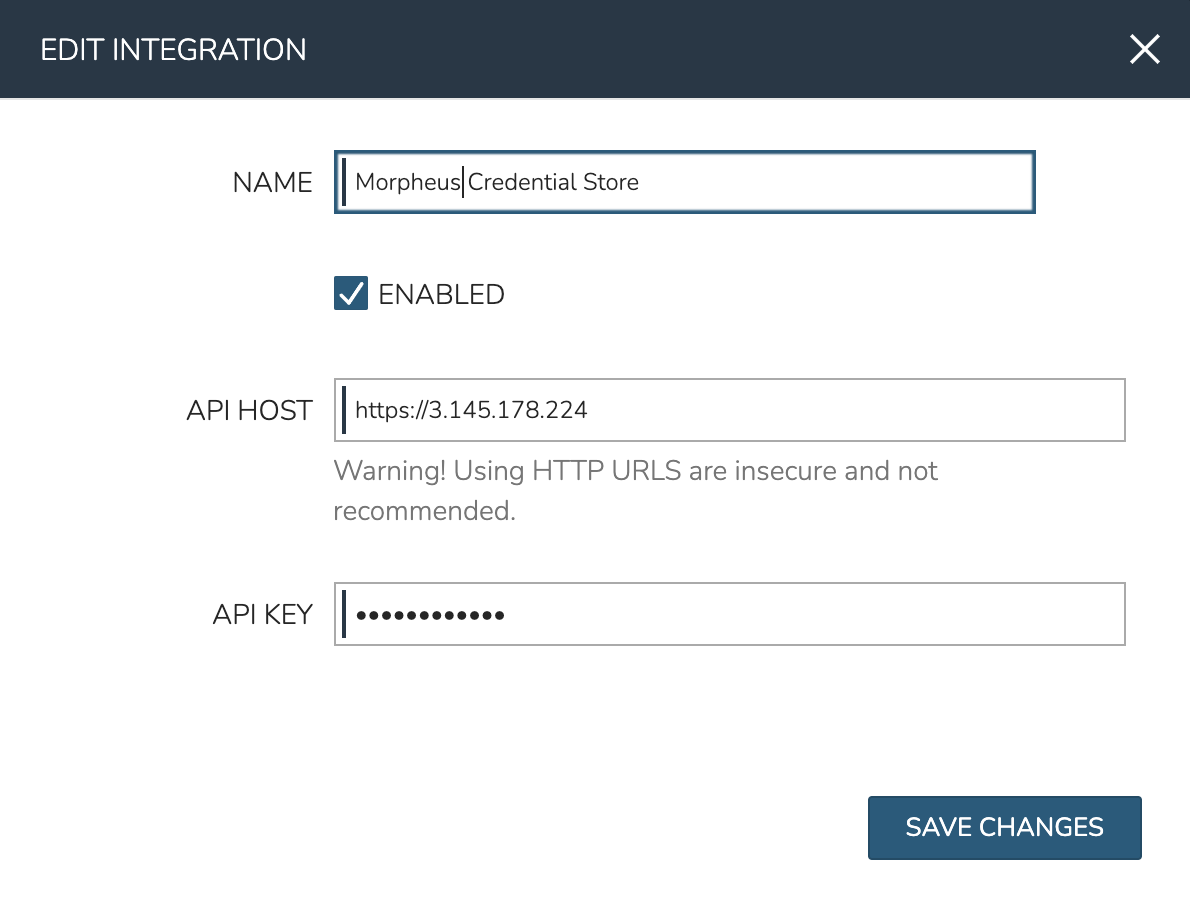The image size is (1190, 906).
Task: Click the empty middle of the dark header bar
Action: pyautogui.click(x=700, y=49)
